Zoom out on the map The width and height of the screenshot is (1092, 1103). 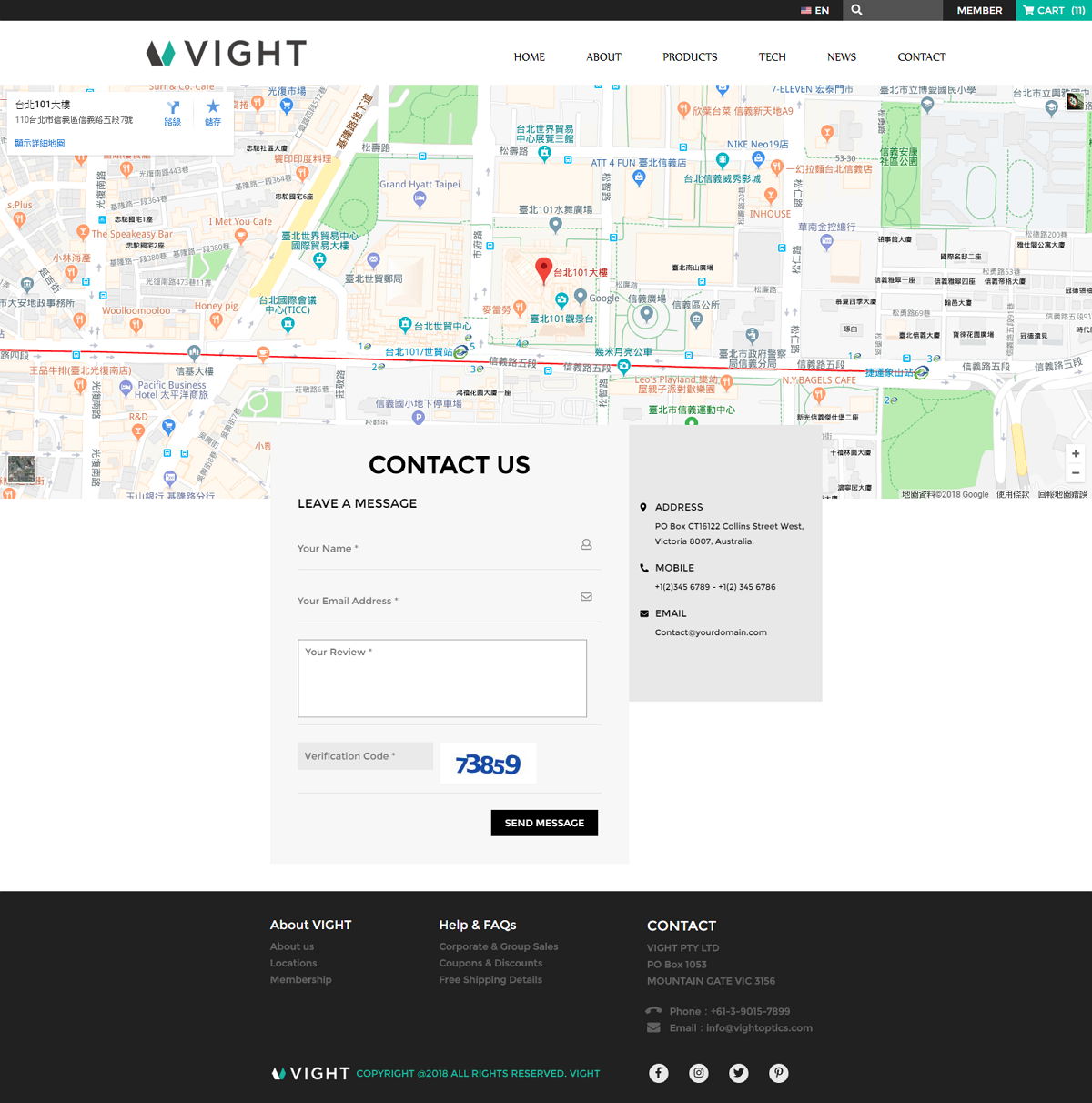(1076, 472)
